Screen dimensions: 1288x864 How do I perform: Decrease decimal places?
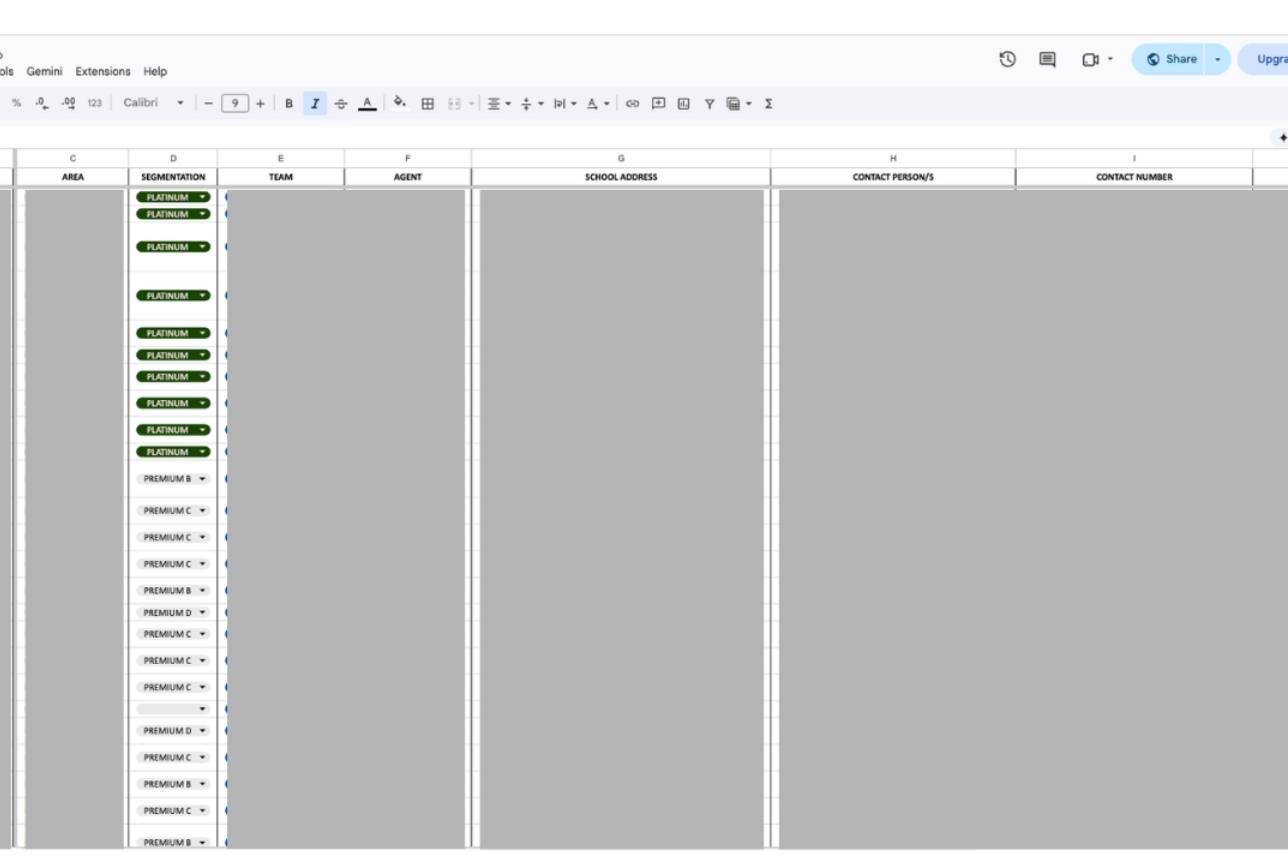(x=42, y=103)
